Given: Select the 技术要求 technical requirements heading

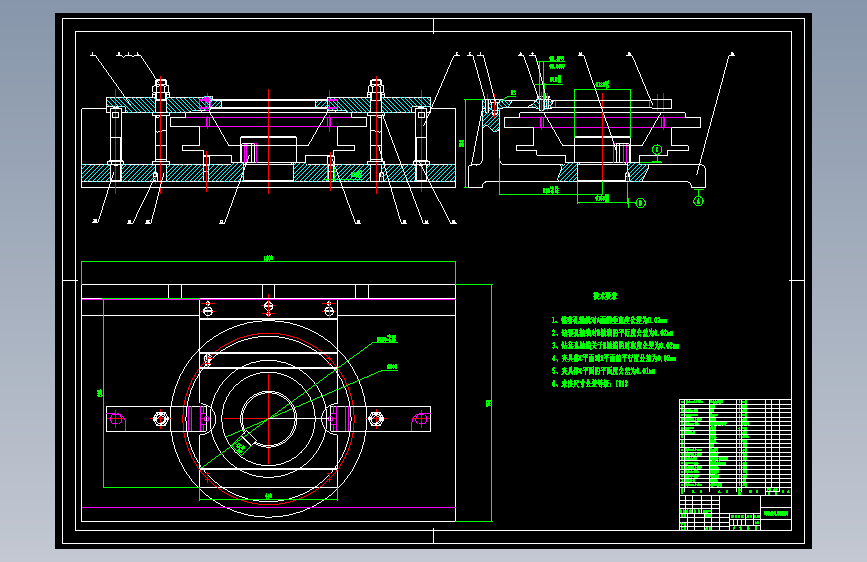Looking at the screenshot, I should pos(605,296).
